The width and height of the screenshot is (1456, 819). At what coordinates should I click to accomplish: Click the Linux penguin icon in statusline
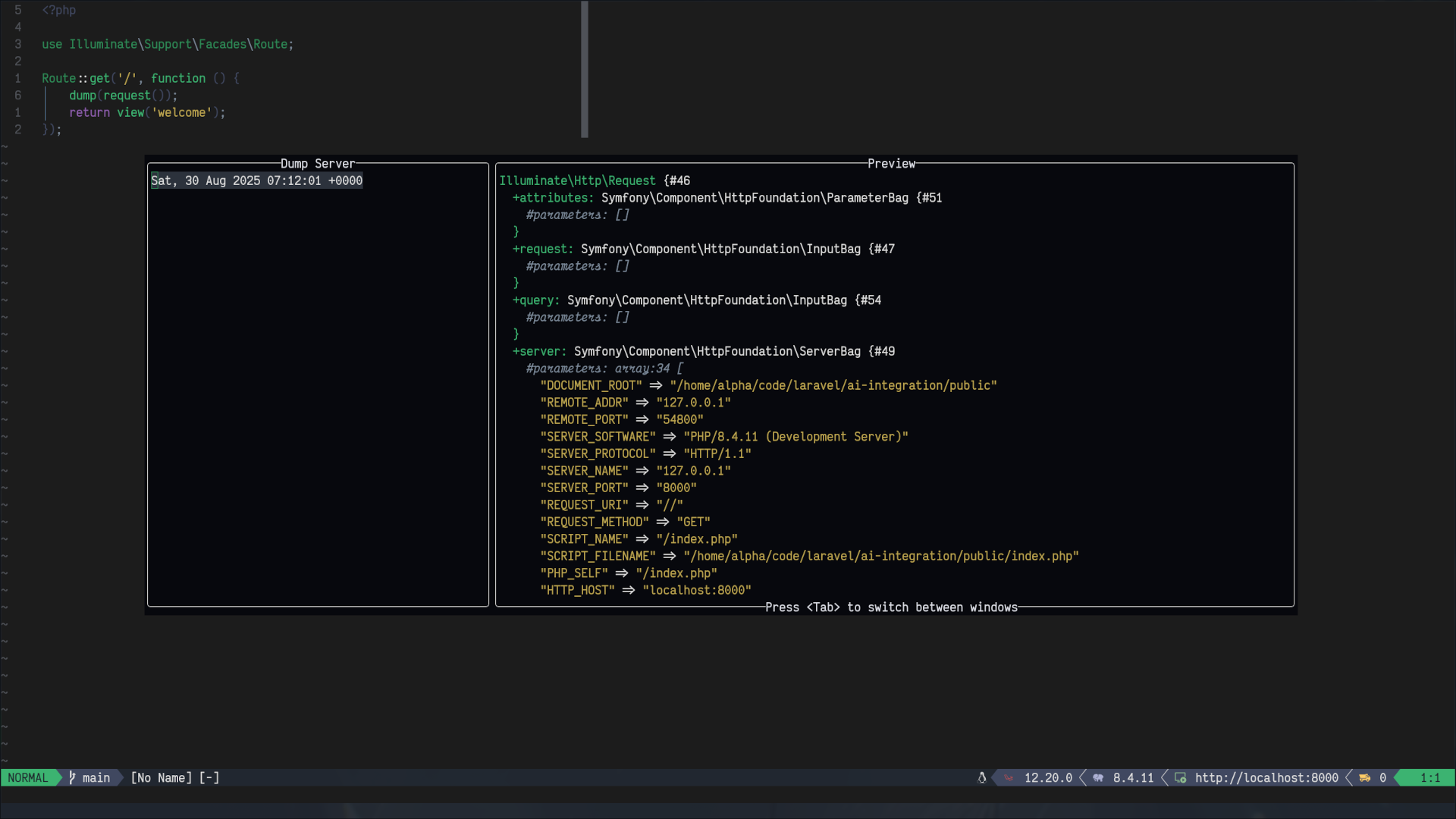981,778
